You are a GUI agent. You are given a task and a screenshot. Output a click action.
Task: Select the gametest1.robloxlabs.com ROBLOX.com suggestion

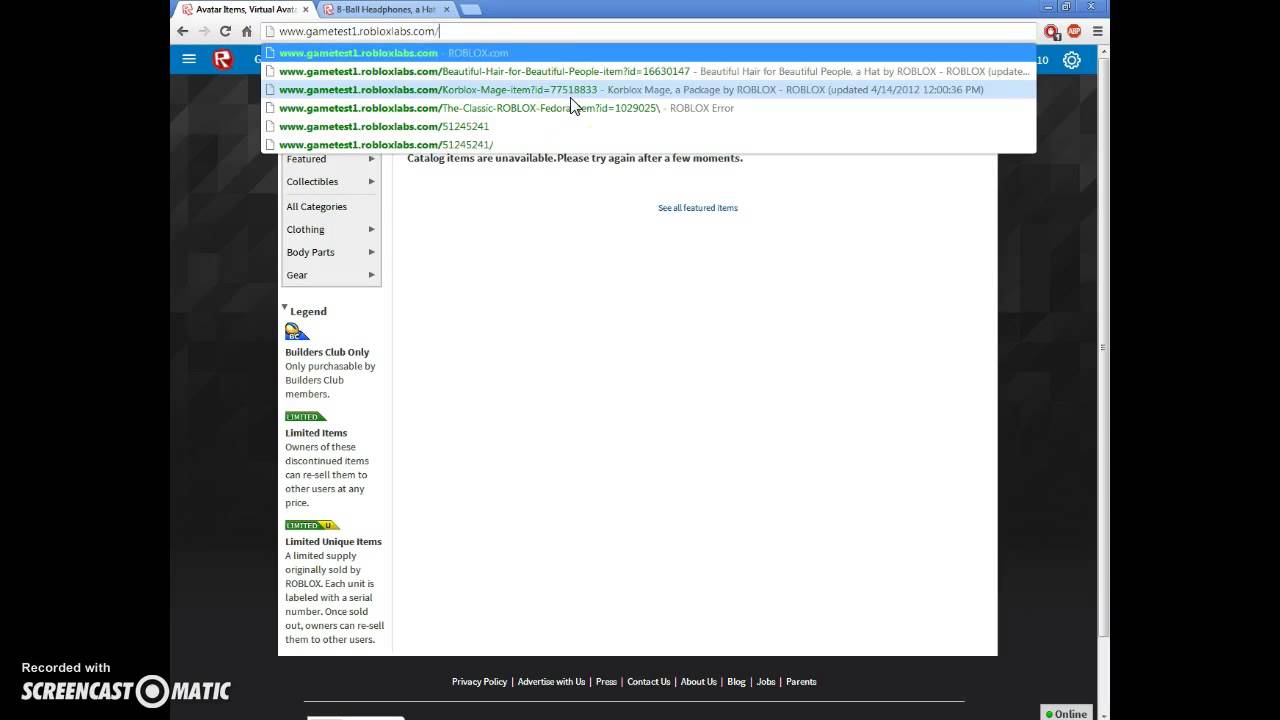tap(648, 53)
